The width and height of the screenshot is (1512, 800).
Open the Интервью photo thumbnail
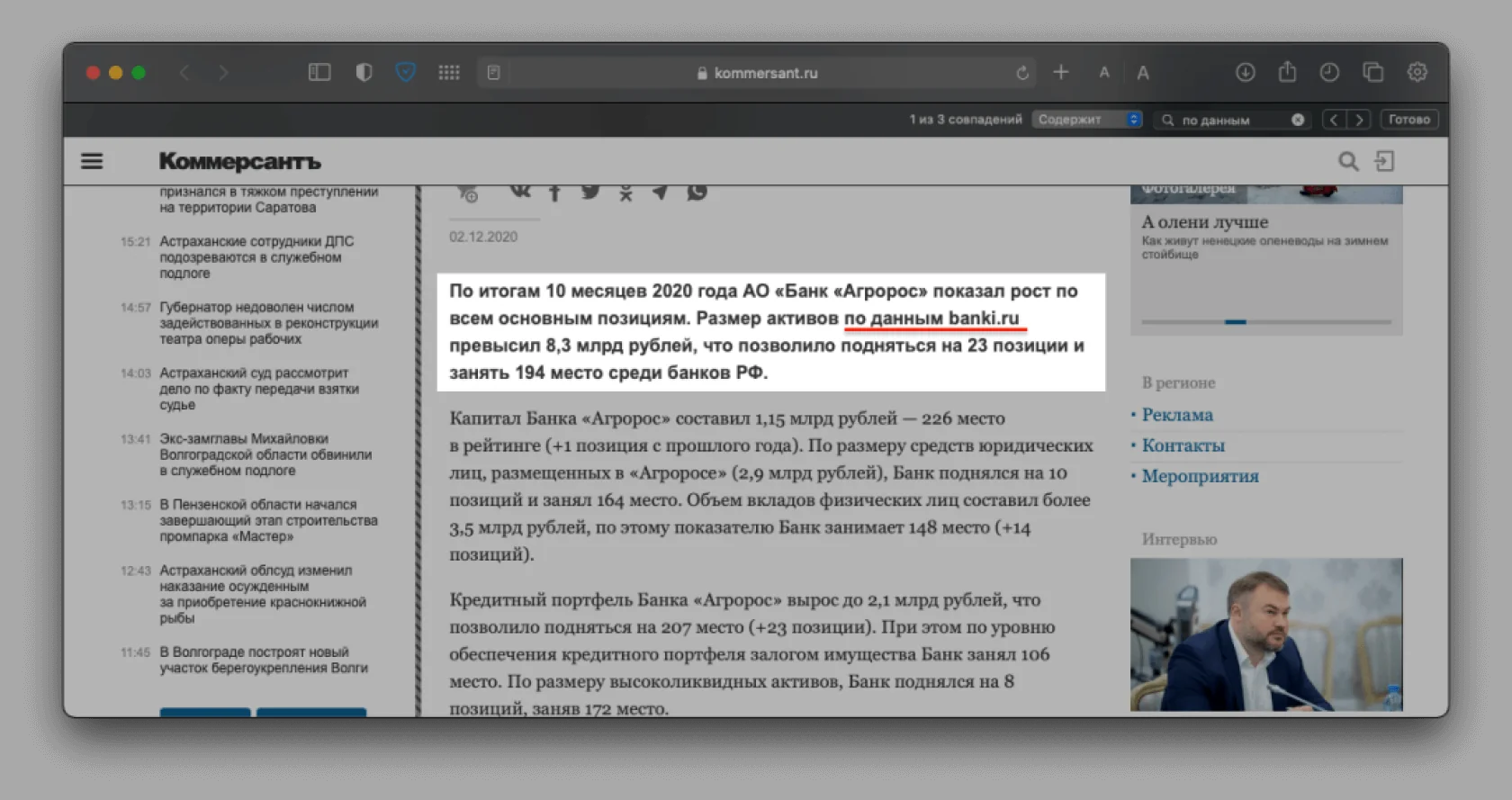[1266, 634]
